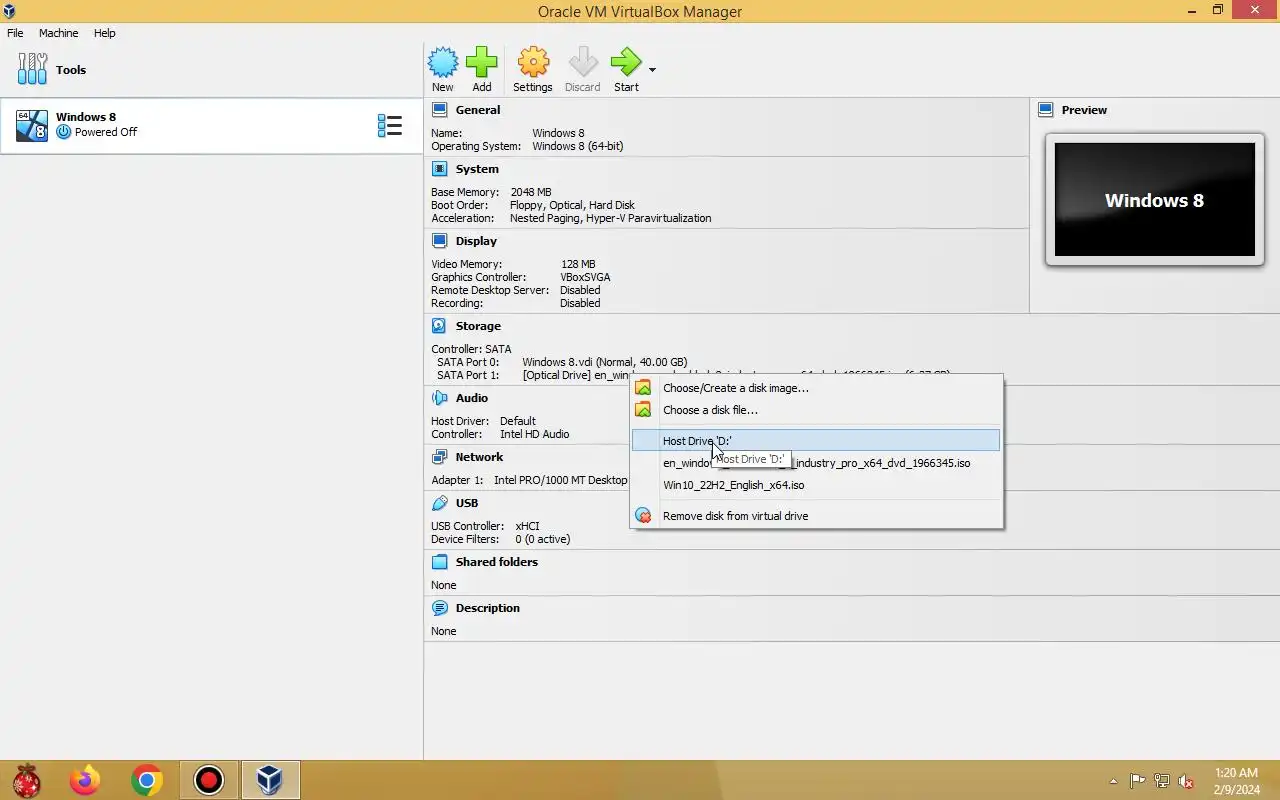
Task: Click the Storage section heading link
Action: click(x=478, y=326)
